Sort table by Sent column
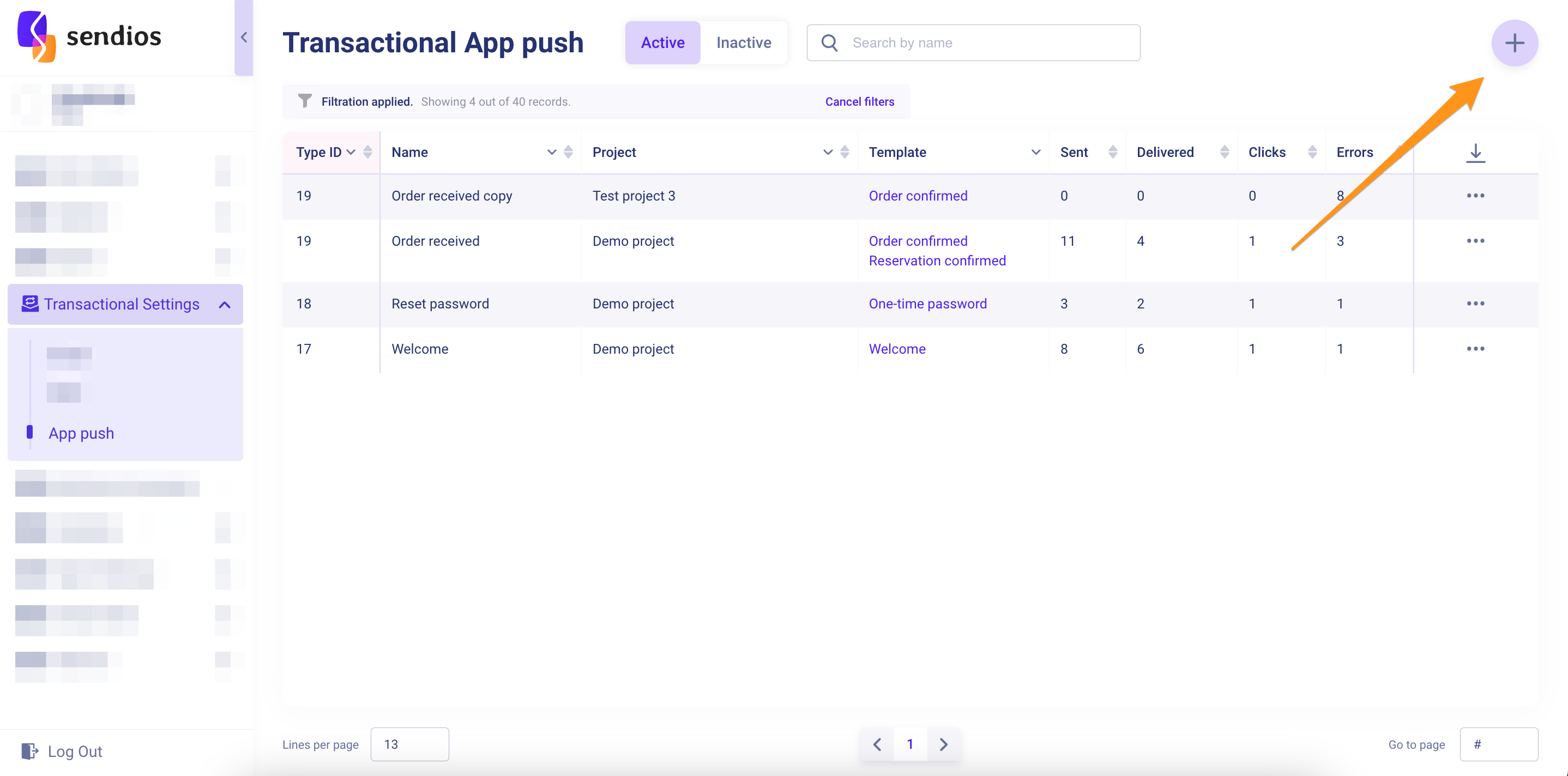 point(1112,152)
